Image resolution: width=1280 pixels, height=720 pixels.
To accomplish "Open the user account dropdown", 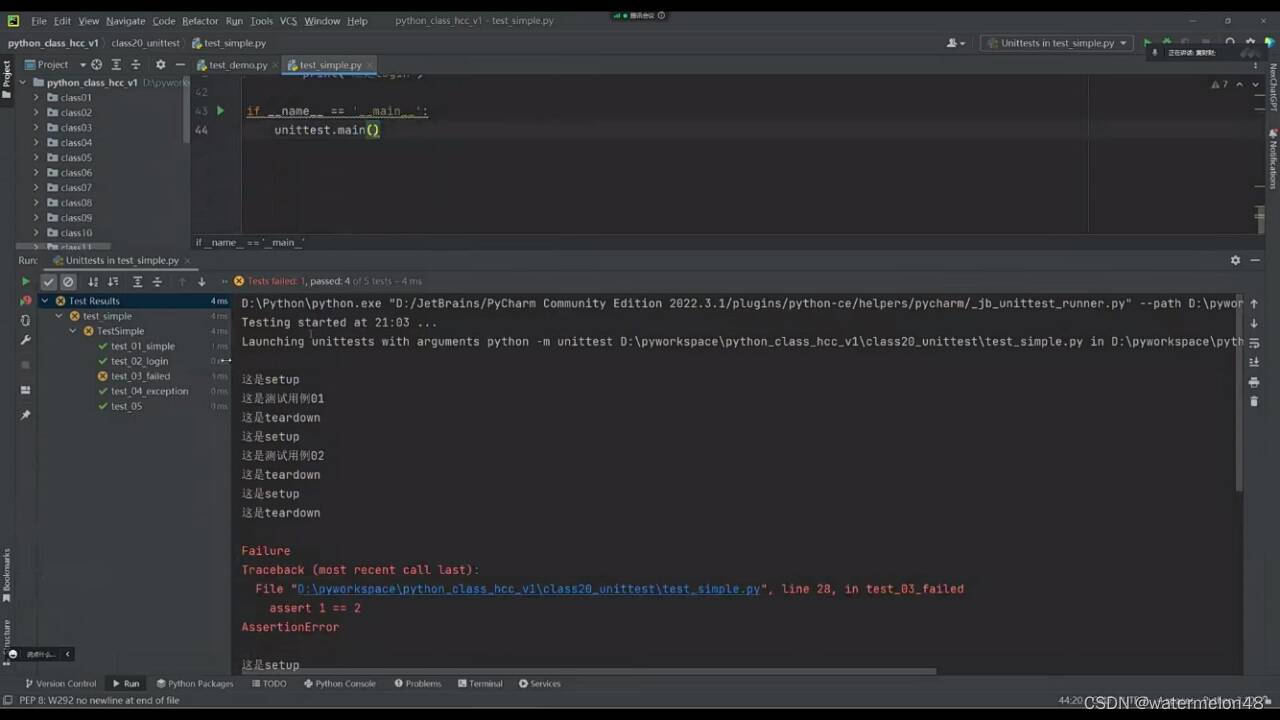I will point(956,43).
